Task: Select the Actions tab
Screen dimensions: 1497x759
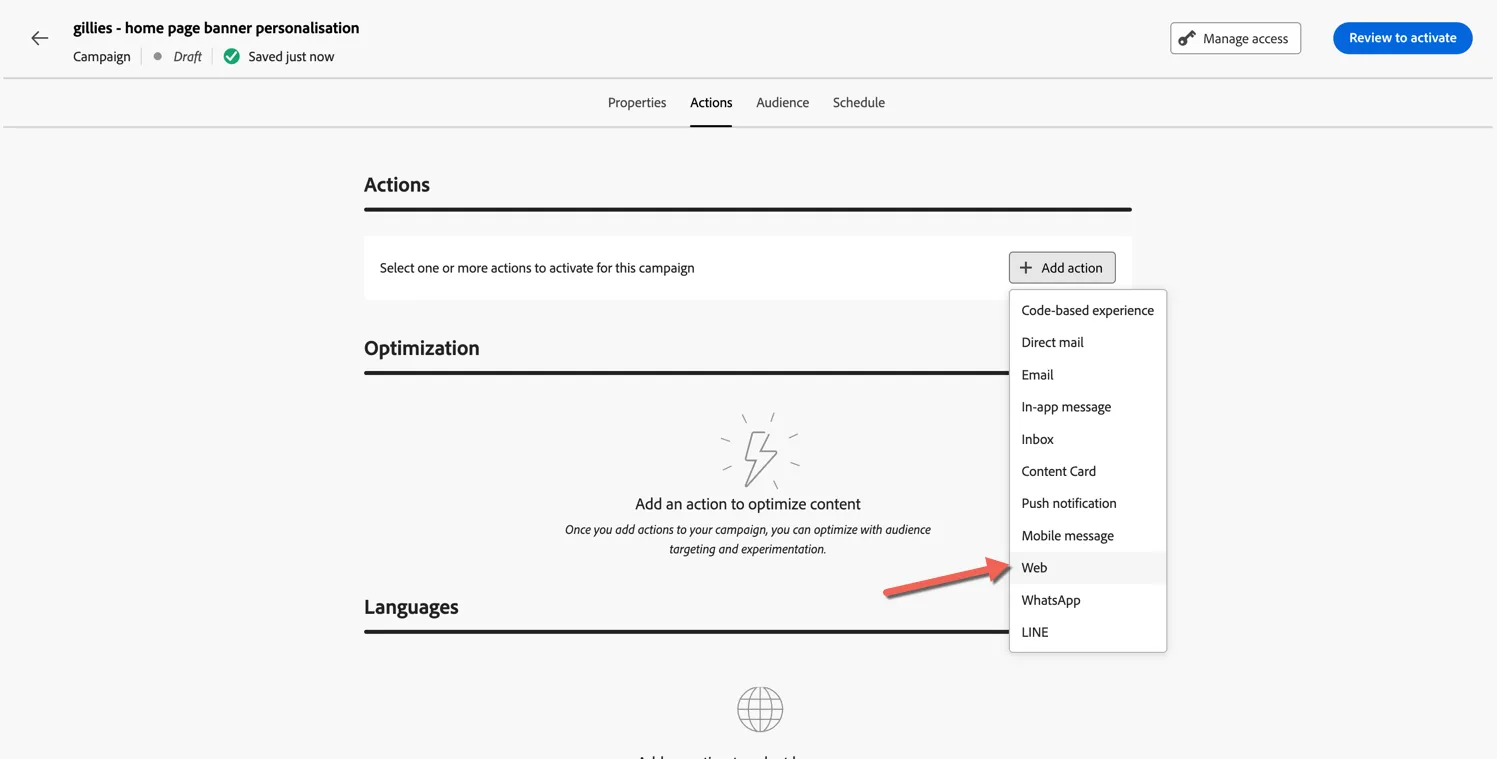Action: pyautogui.click(x=711, y=103)
